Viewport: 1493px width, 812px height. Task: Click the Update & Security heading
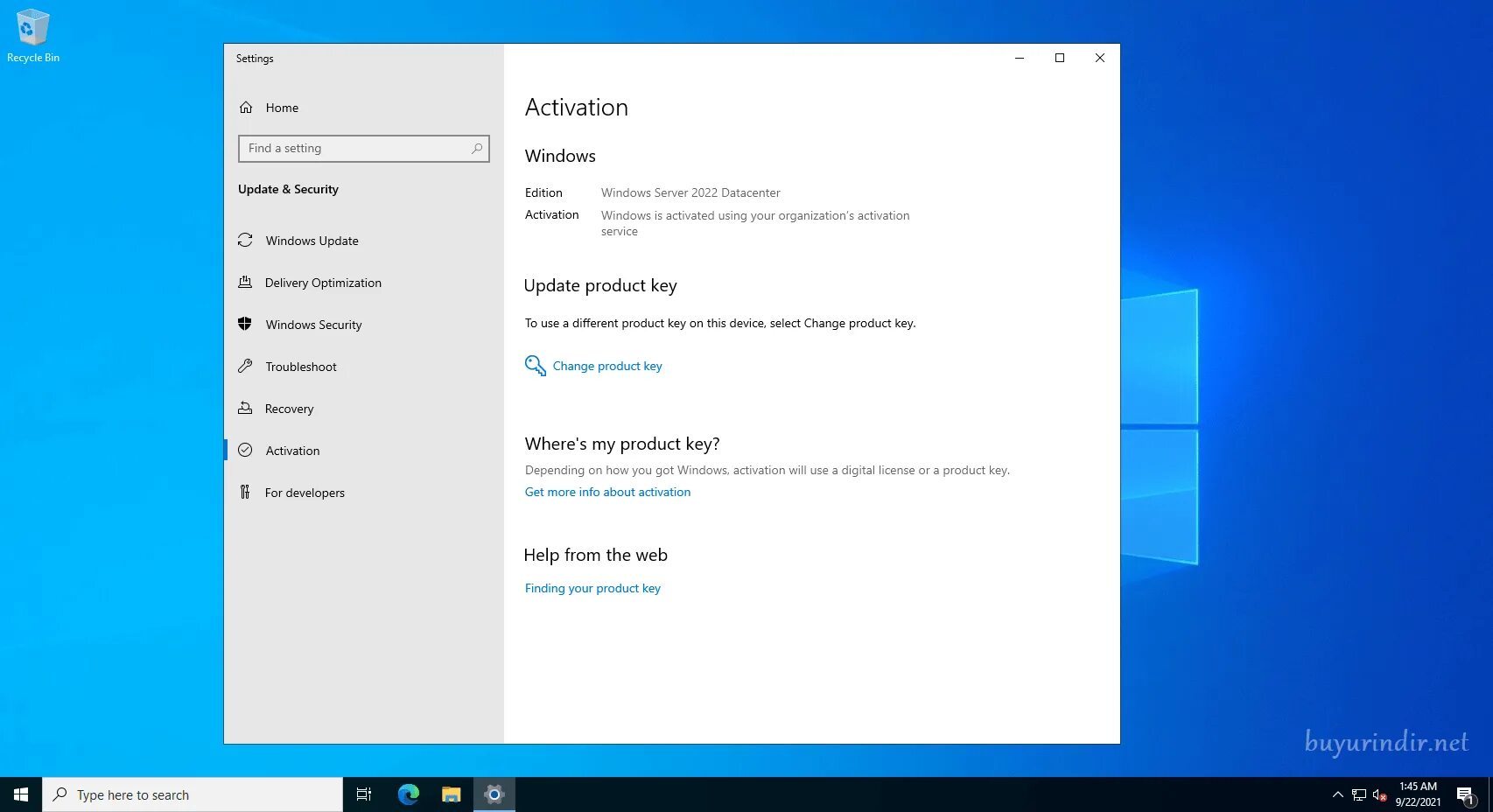pyautogui.click(x=288, y=189)
